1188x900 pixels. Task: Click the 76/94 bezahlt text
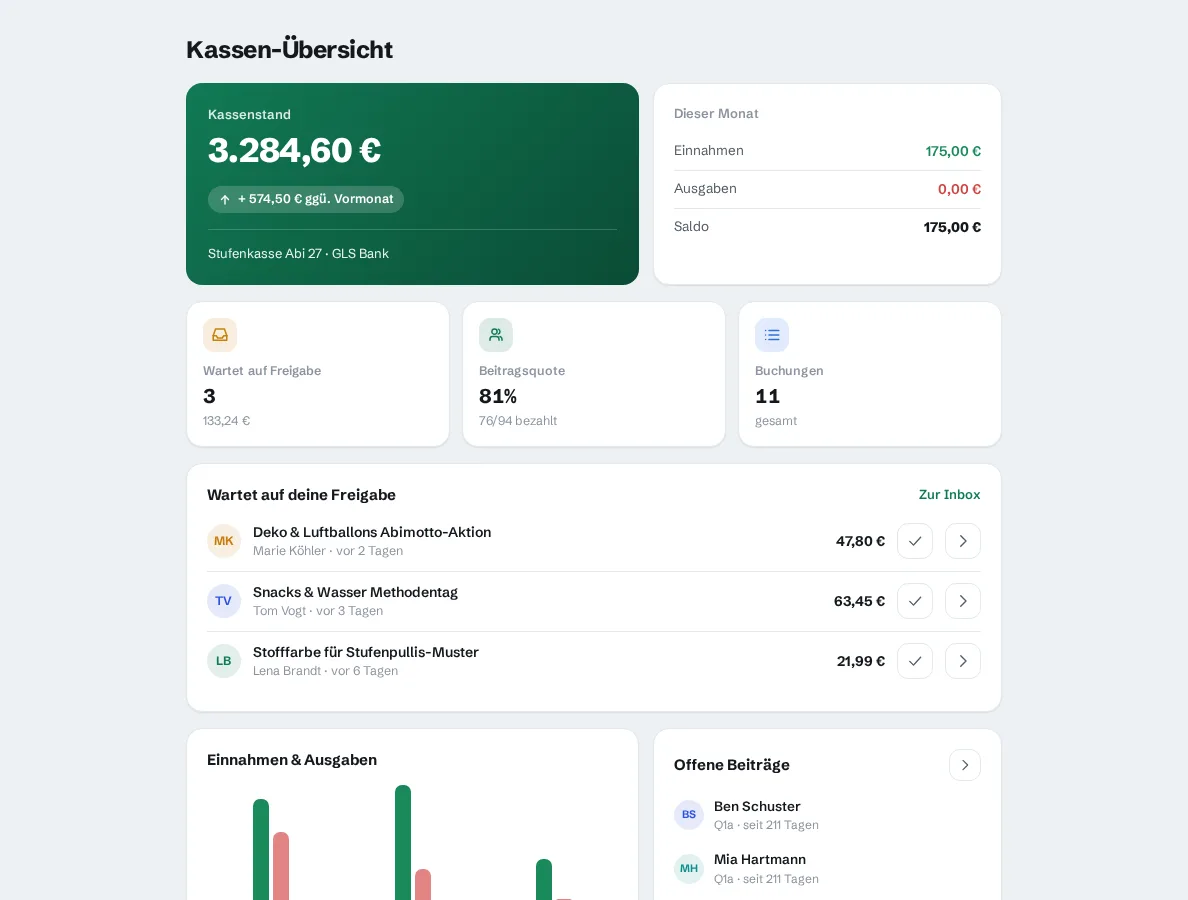pyautogui.click(x=517, y=420)
